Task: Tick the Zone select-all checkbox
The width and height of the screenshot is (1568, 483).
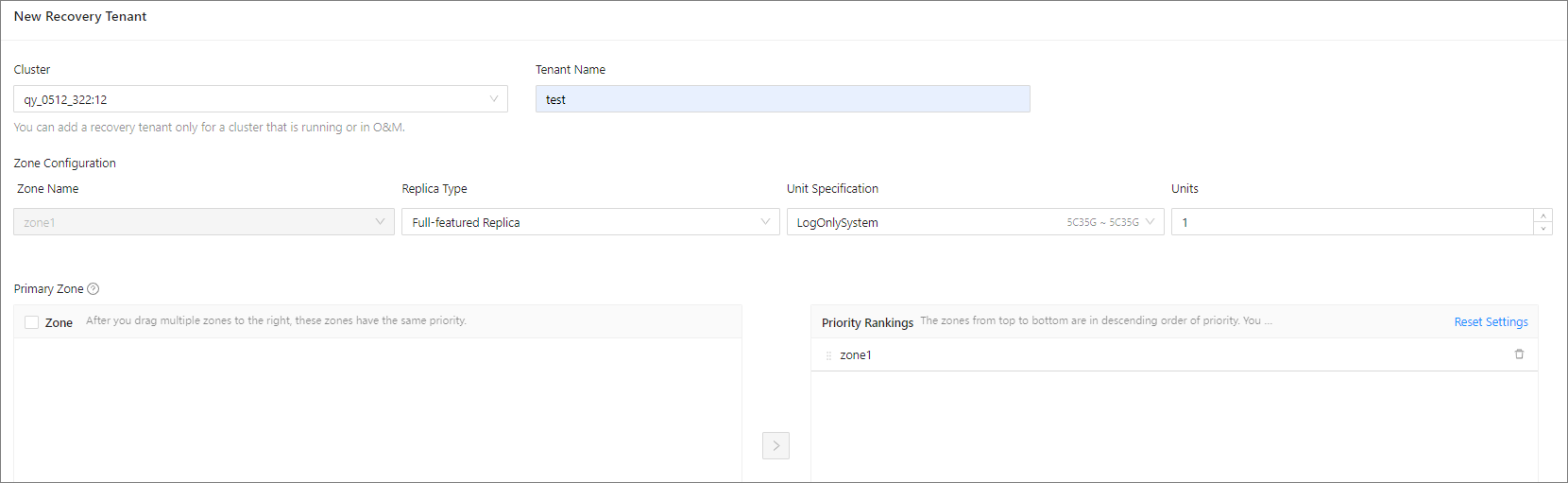Action: 32,322
